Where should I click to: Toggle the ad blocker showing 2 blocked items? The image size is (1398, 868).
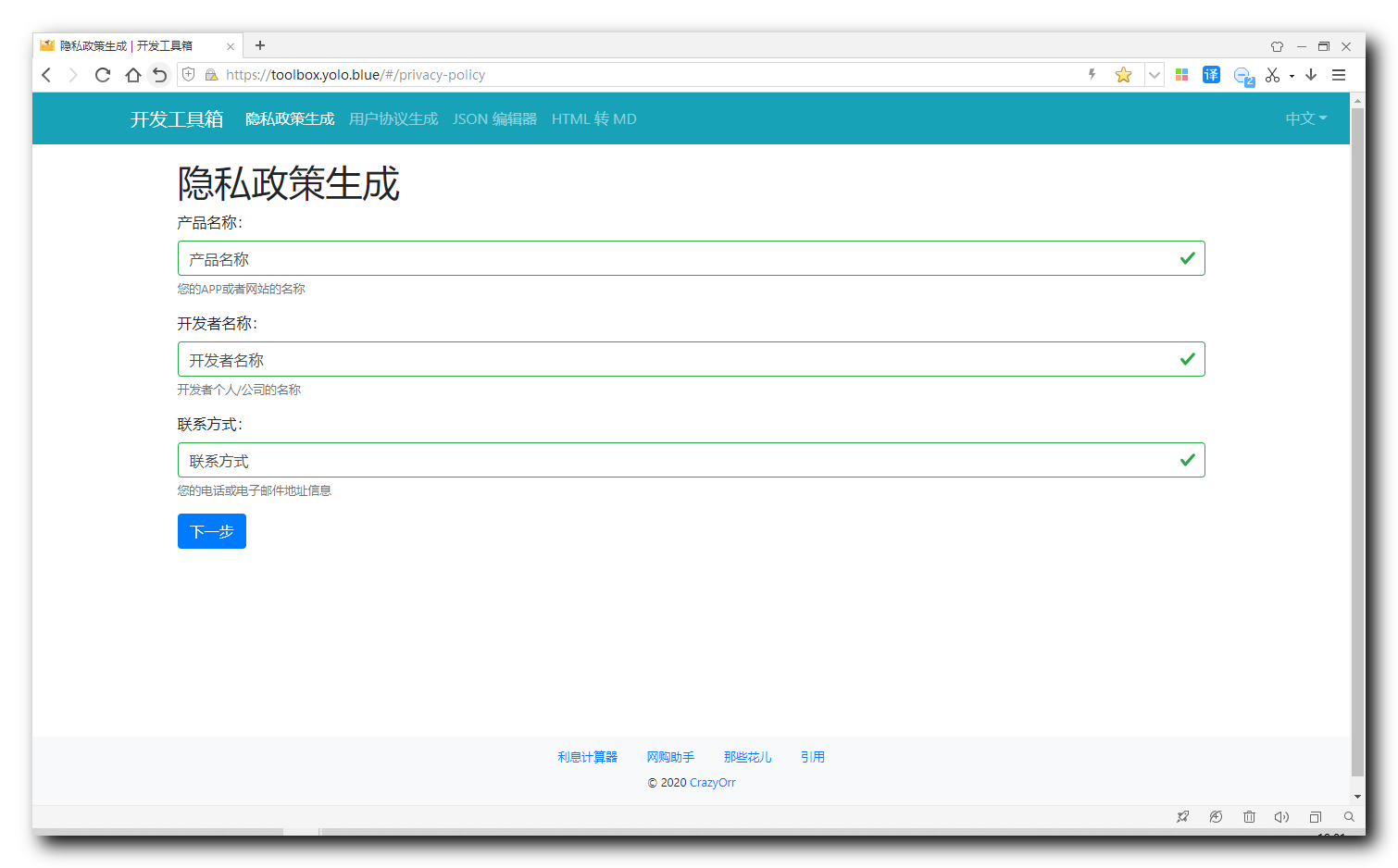point(1243,75)
